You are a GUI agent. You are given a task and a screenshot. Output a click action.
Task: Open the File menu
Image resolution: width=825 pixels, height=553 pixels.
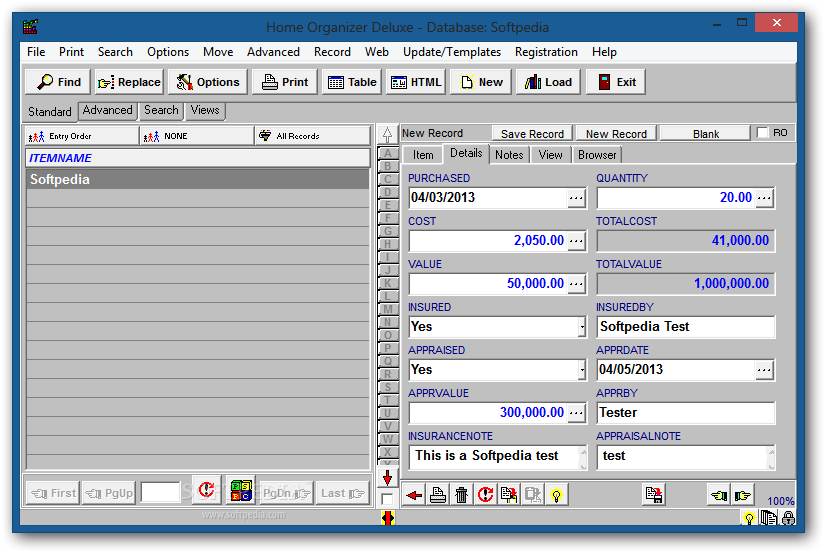click(36, 52)
